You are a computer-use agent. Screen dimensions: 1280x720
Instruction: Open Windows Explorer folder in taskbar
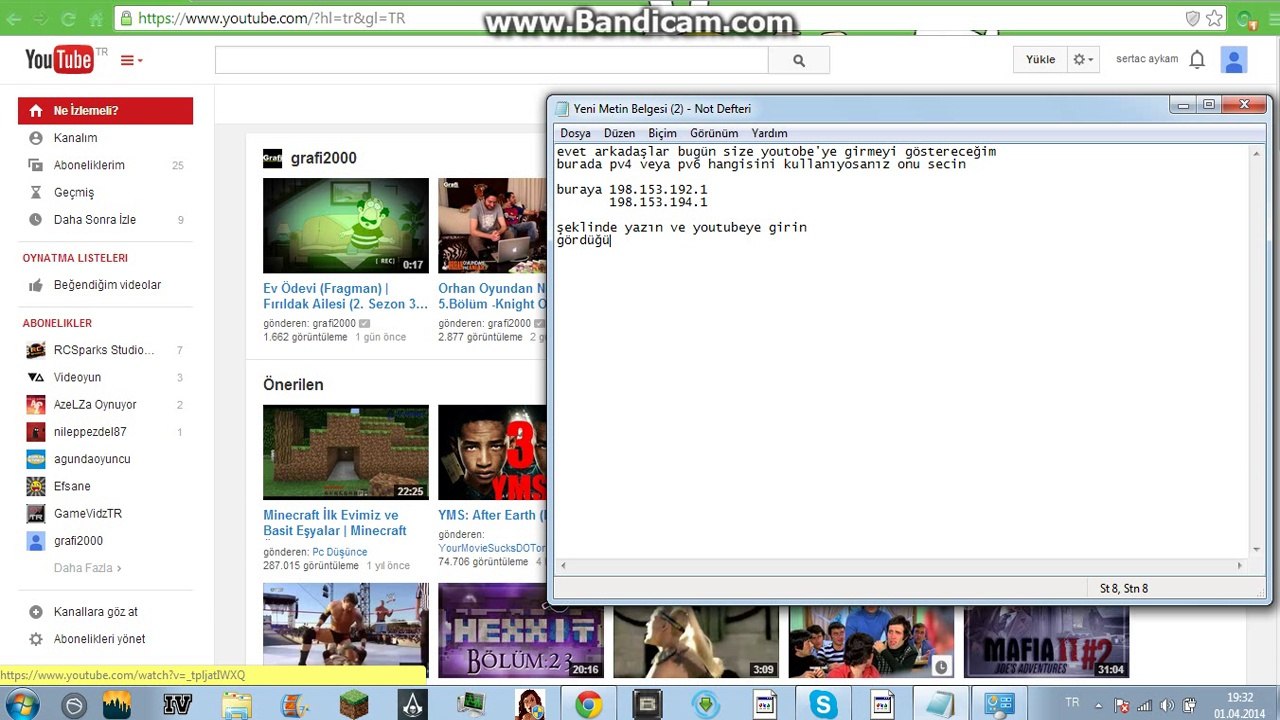point(237,705)
